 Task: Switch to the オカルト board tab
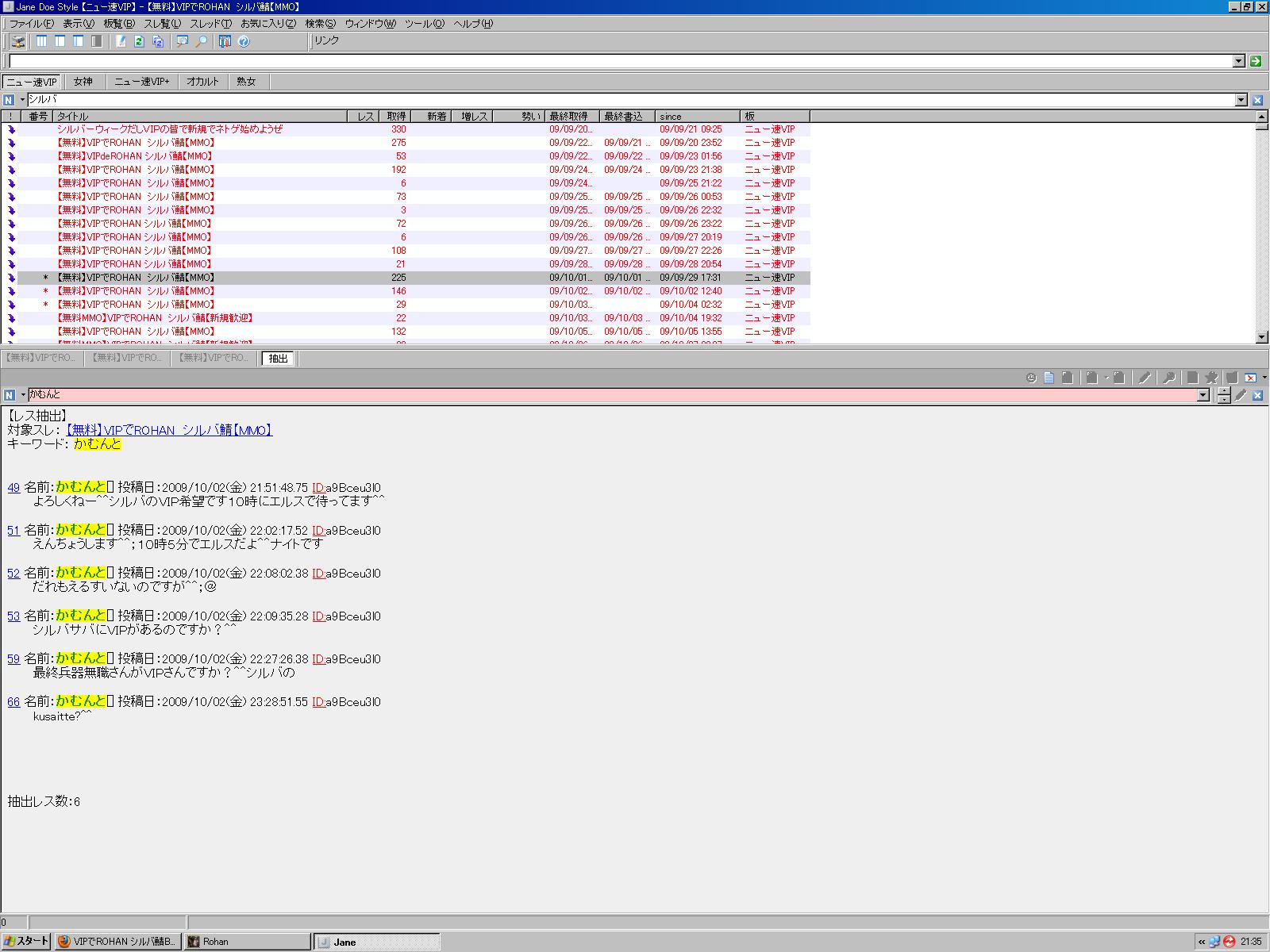(x=202, y=82)
